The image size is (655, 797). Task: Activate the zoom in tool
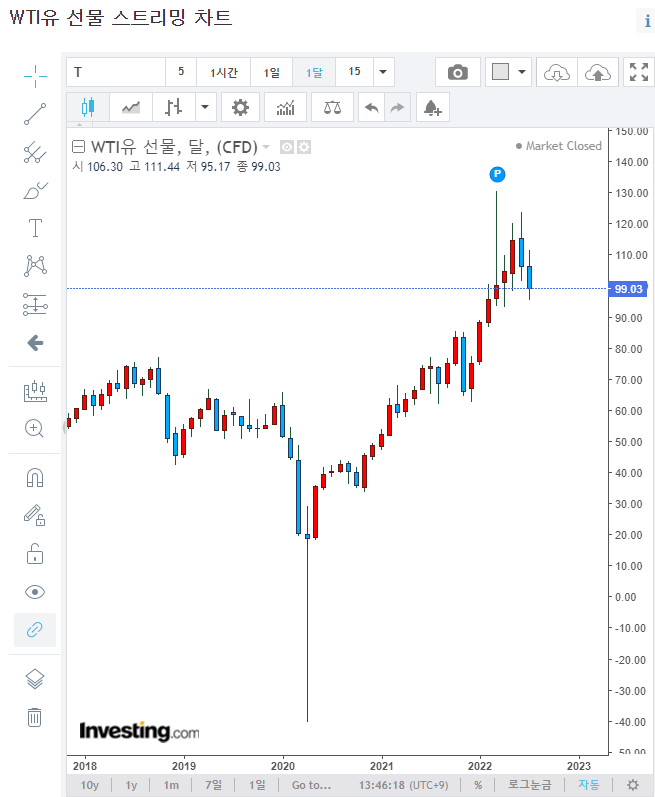click(x=34, y=428)
